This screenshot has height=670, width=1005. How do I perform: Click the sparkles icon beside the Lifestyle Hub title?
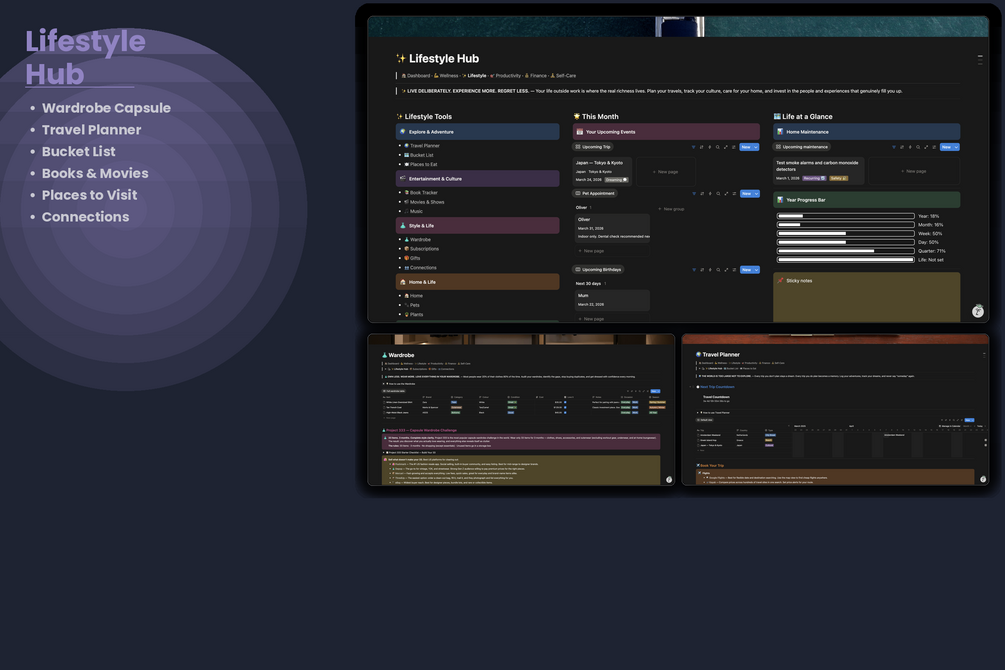401,58
